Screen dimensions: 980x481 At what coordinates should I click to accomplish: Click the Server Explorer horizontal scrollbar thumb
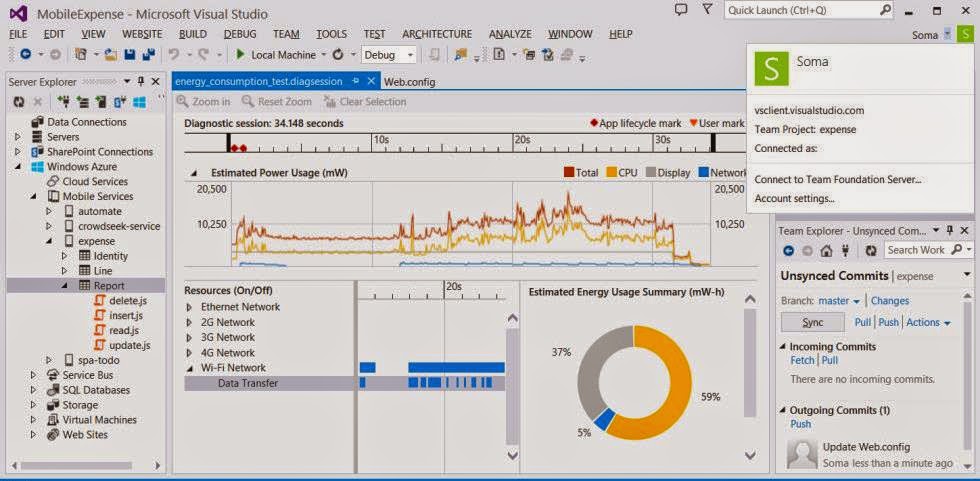tap(76, 465)
